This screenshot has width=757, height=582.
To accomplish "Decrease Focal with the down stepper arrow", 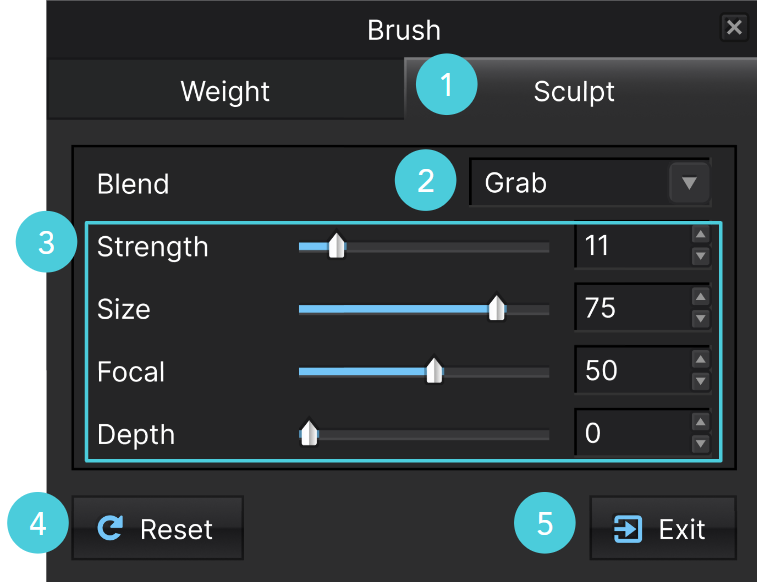I will point(701,381).
